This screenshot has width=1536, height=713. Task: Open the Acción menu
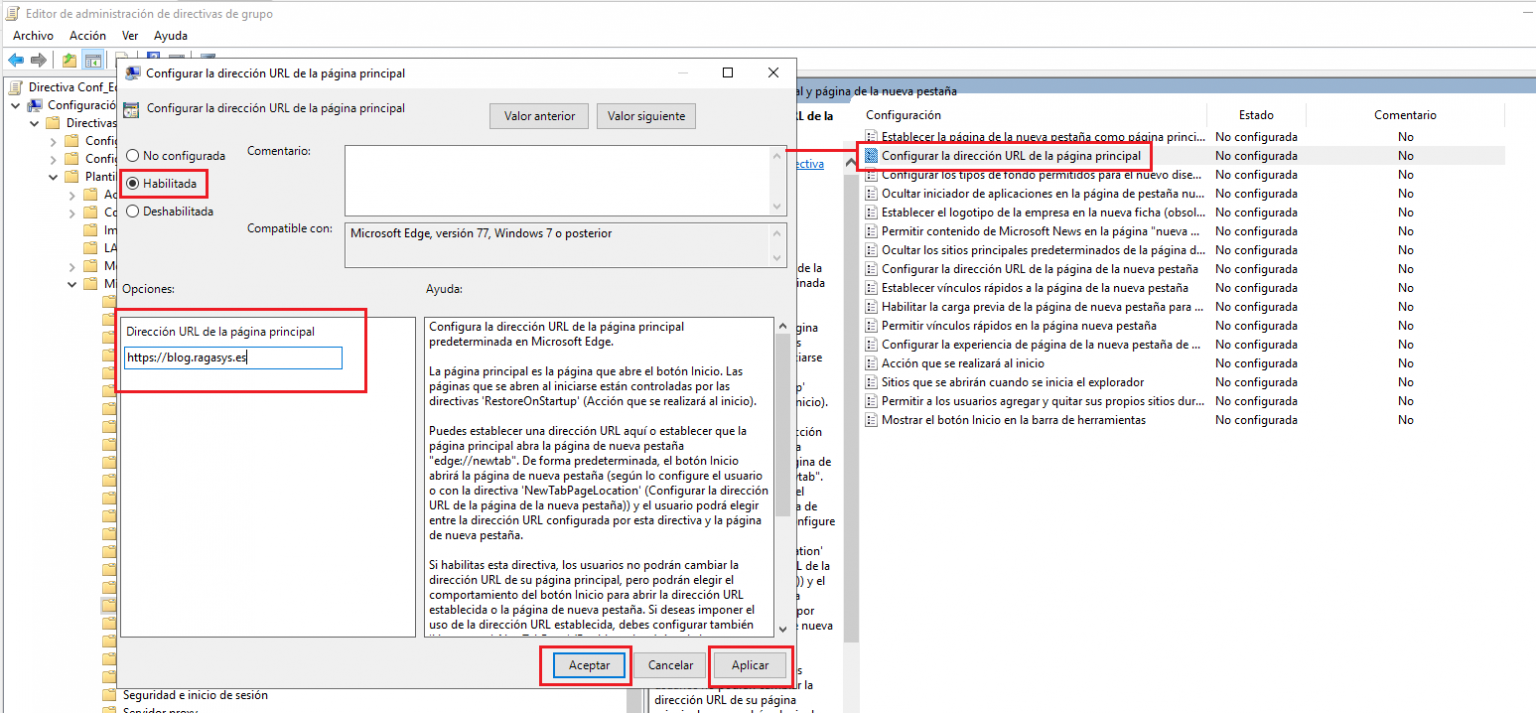[x=87, y=35]
